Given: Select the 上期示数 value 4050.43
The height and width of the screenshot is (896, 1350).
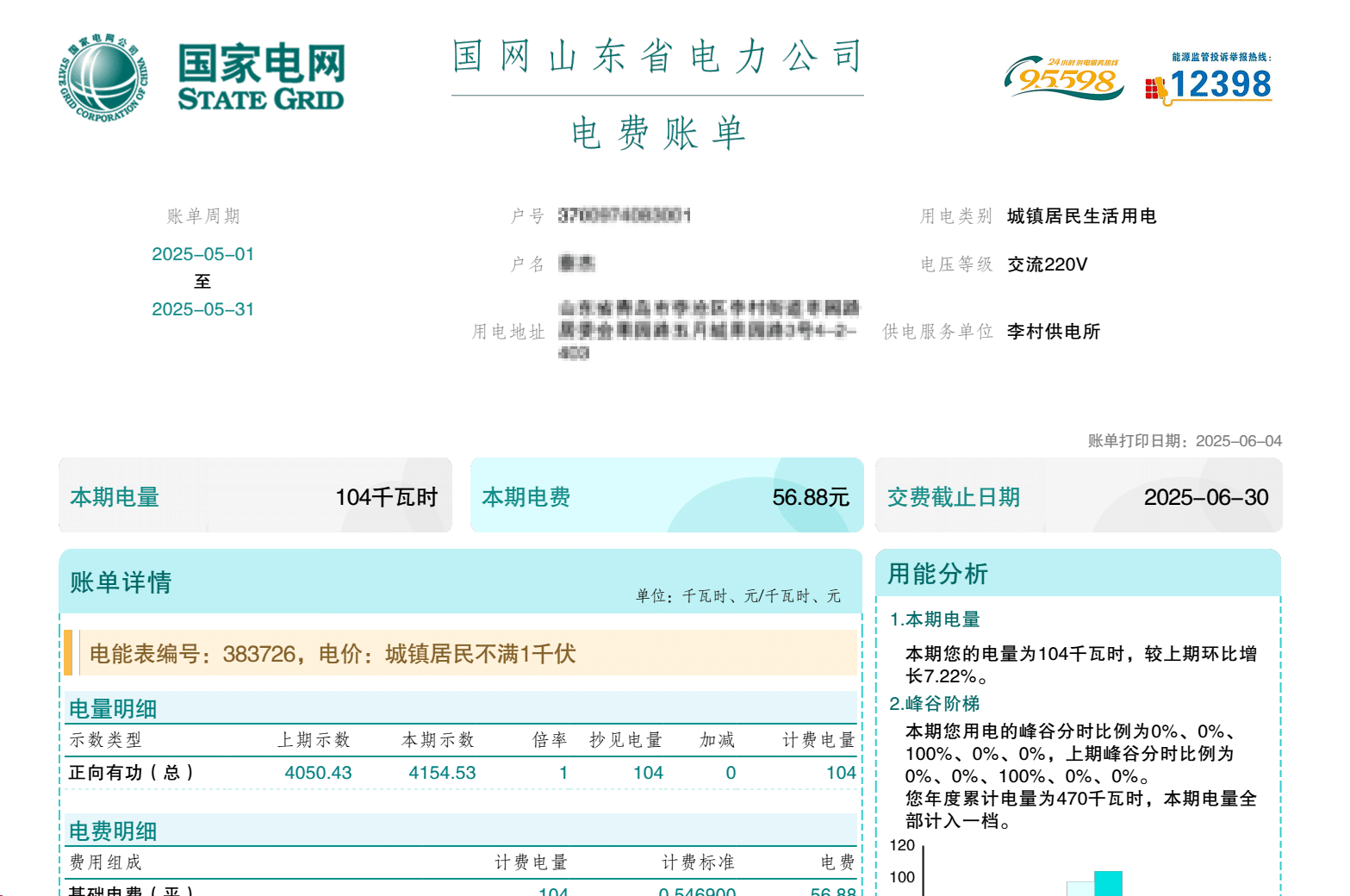Looking at the screenshot, I should (x=318, y=773).
